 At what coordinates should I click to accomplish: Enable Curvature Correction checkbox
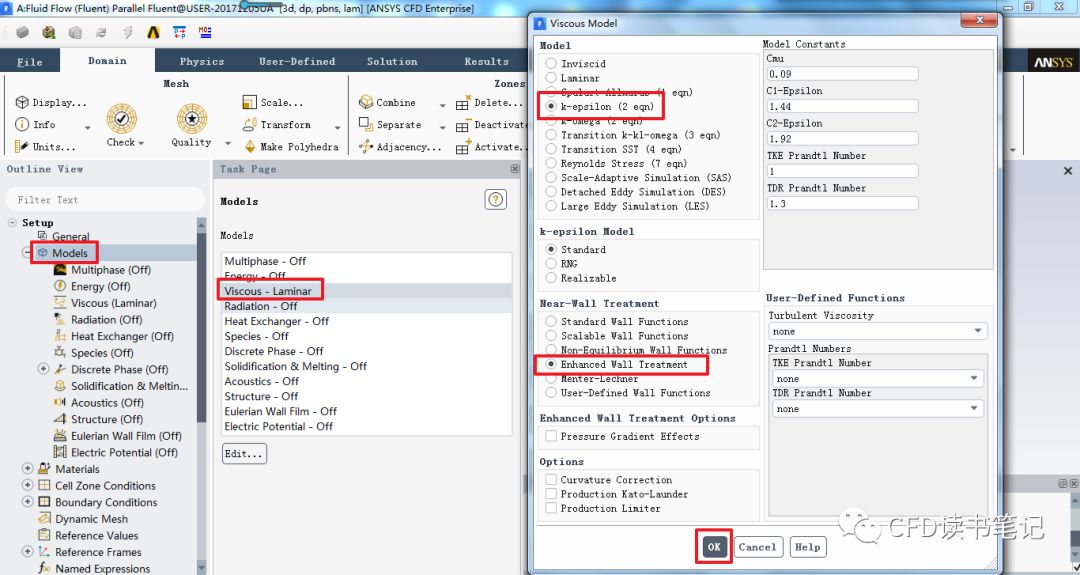[551, 479]
